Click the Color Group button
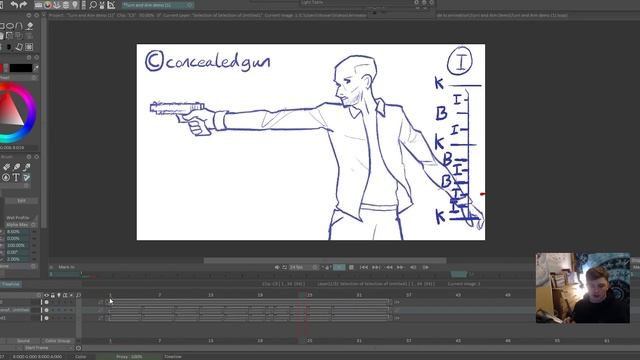Screen dimensions: 640x360 (58, 341)
